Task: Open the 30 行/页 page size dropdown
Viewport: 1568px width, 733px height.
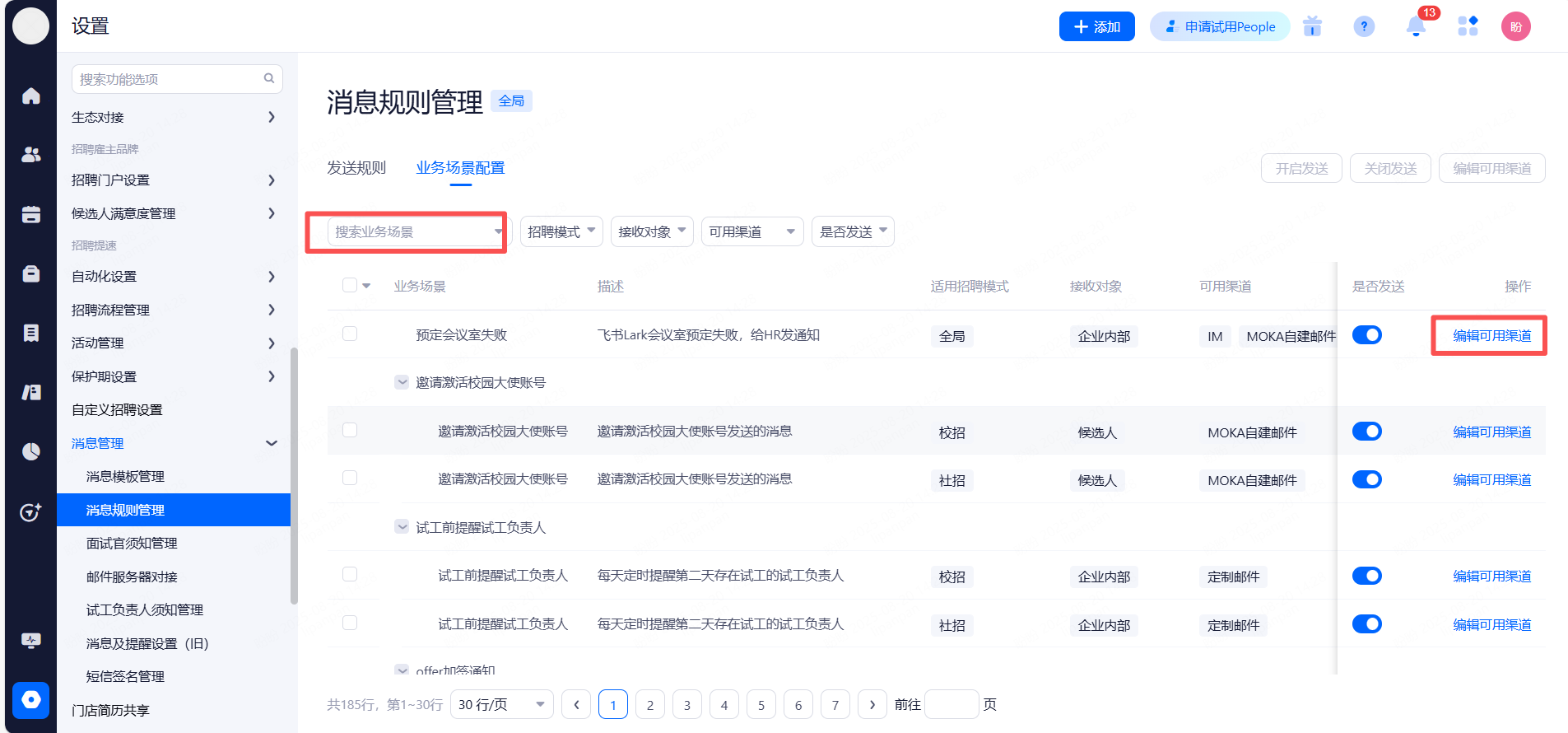Action: coord(501,704)
